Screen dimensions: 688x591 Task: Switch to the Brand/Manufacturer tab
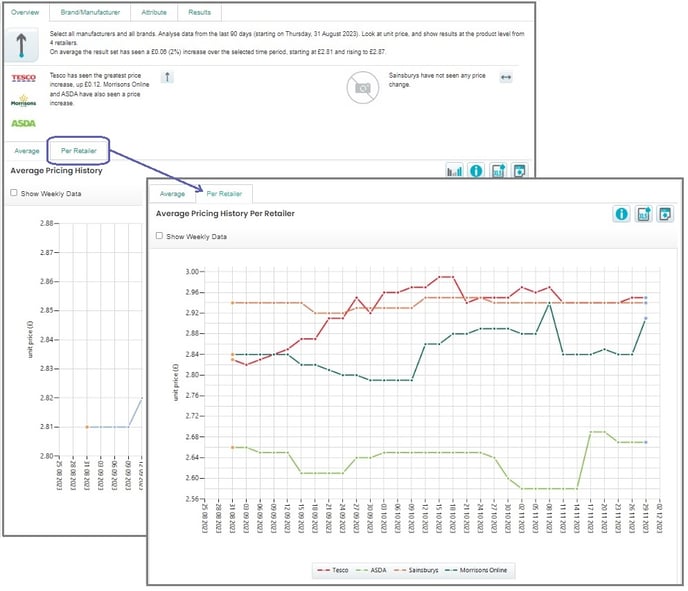pyautogui.click(x=90, y=12)
